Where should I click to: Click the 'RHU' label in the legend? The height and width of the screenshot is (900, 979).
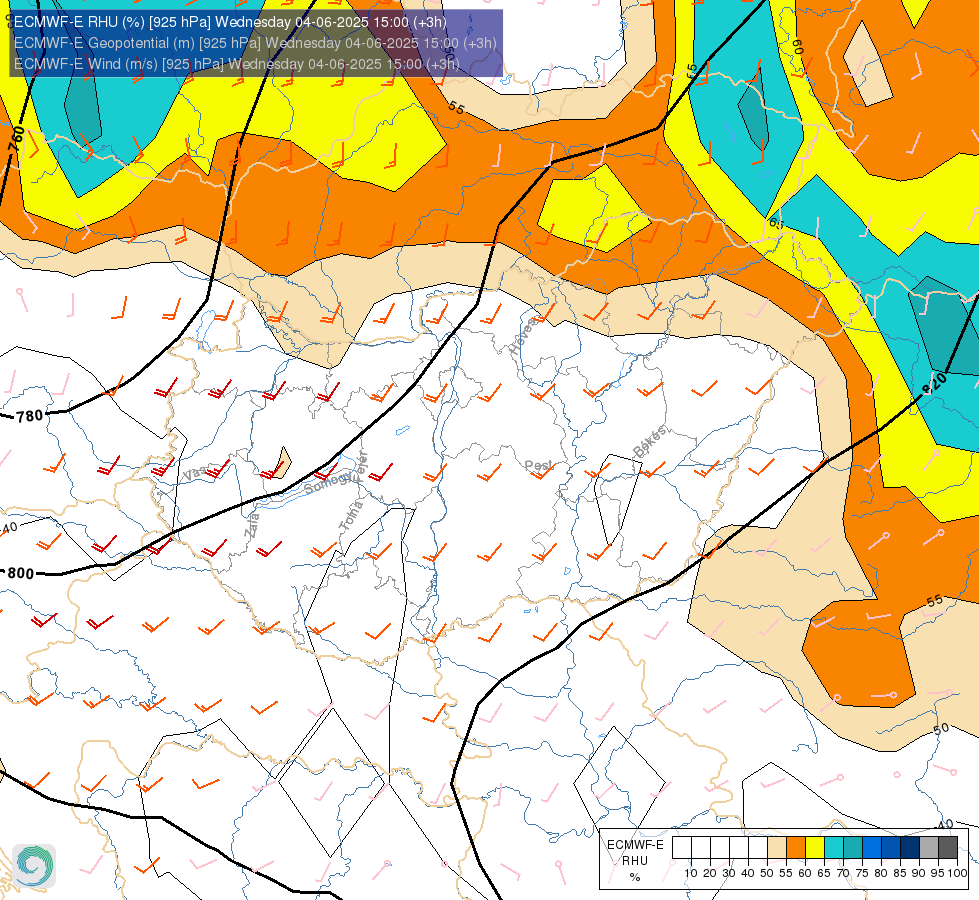(x=635, y=861)
